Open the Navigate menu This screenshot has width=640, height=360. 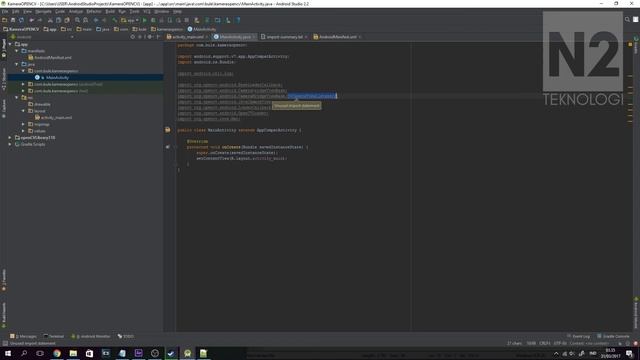[x=43, y=11]
